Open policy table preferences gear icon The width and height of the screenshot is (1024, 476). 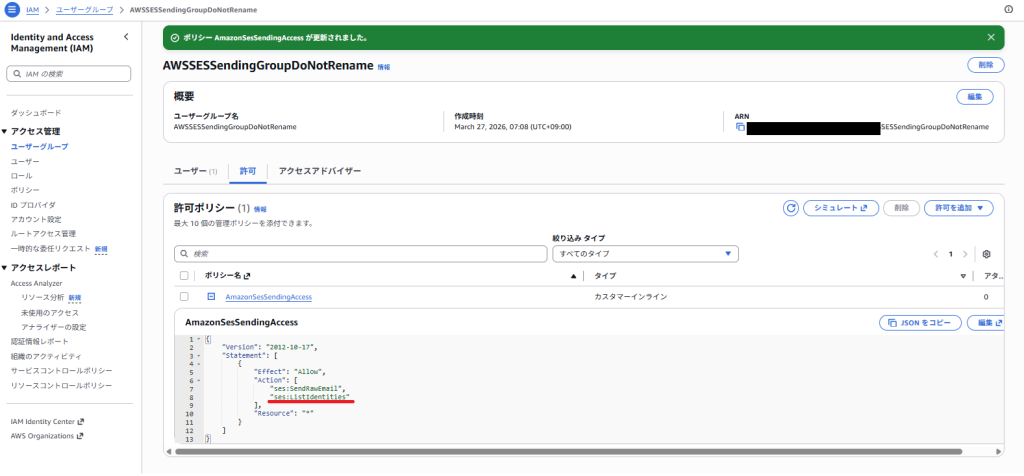tap(986, 254)
